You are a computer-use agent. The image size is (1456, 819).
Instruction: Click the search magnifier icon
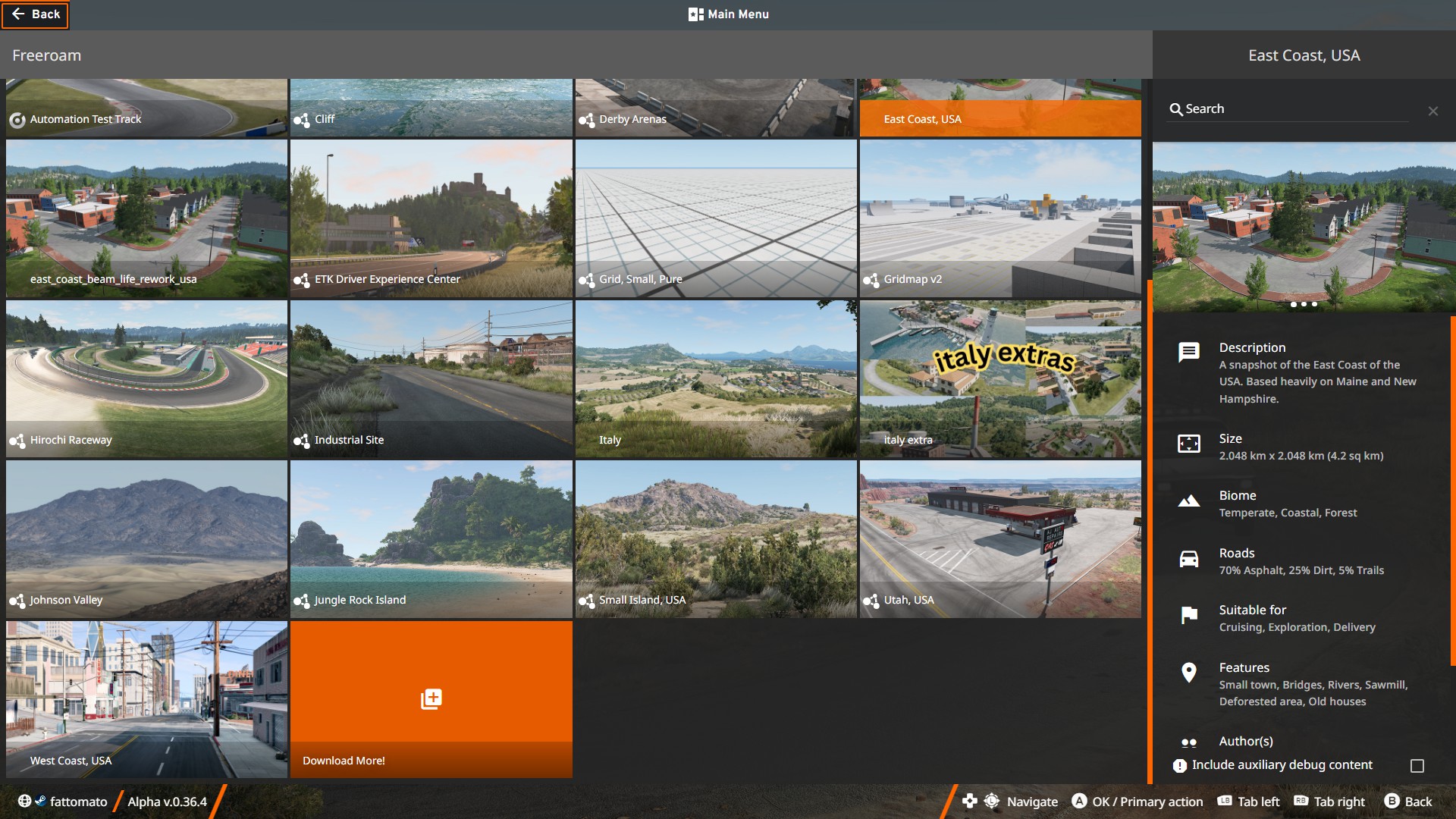(x=1175, y=109)
